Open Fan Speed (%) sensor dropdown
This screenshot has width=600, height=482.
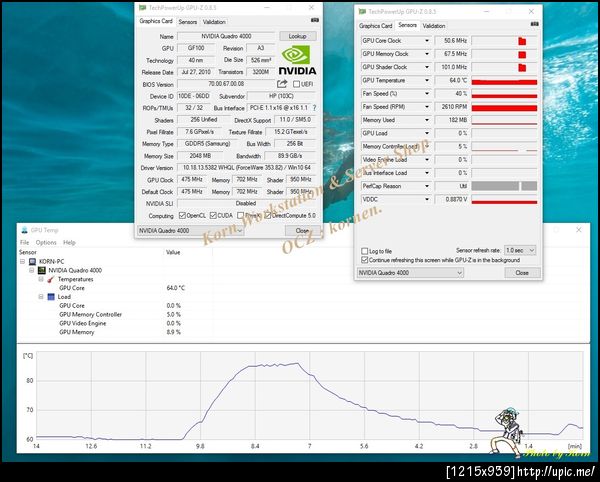click(427, 94)
